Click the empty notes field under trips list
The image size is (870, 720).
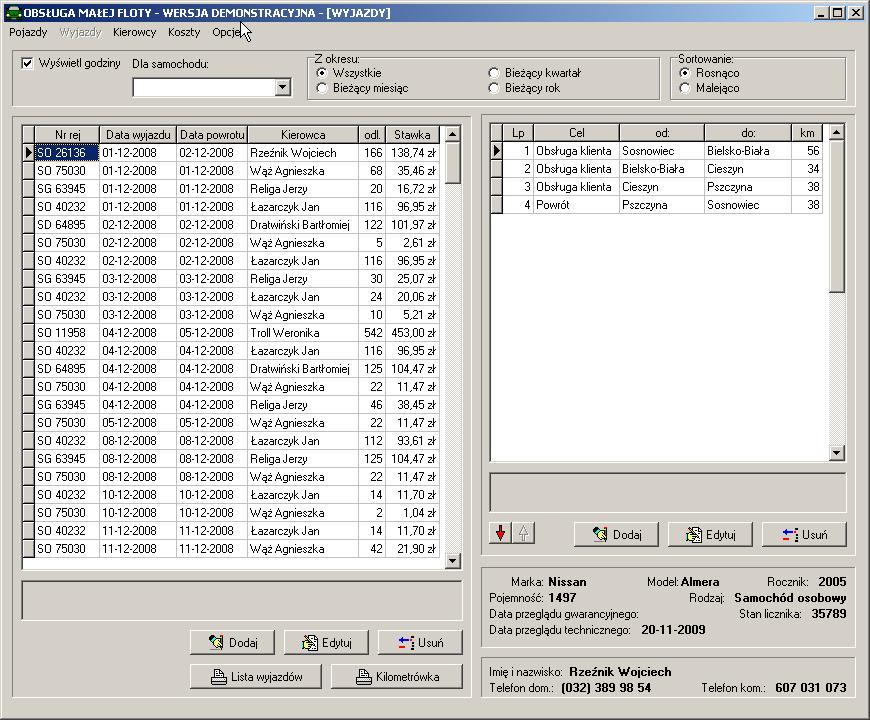coord(242,600)
